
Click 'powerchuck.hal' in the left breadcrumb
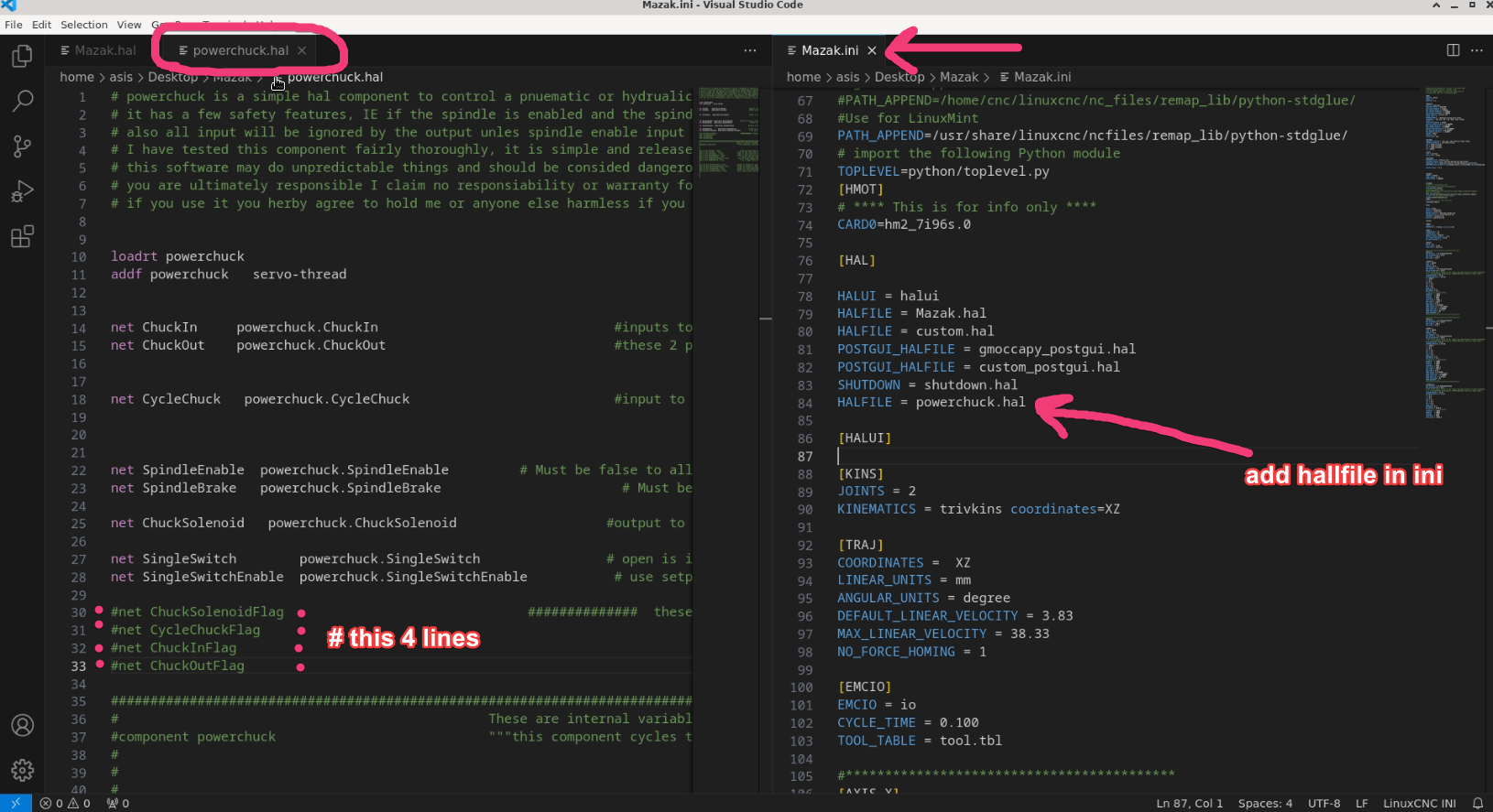(335, 77)
